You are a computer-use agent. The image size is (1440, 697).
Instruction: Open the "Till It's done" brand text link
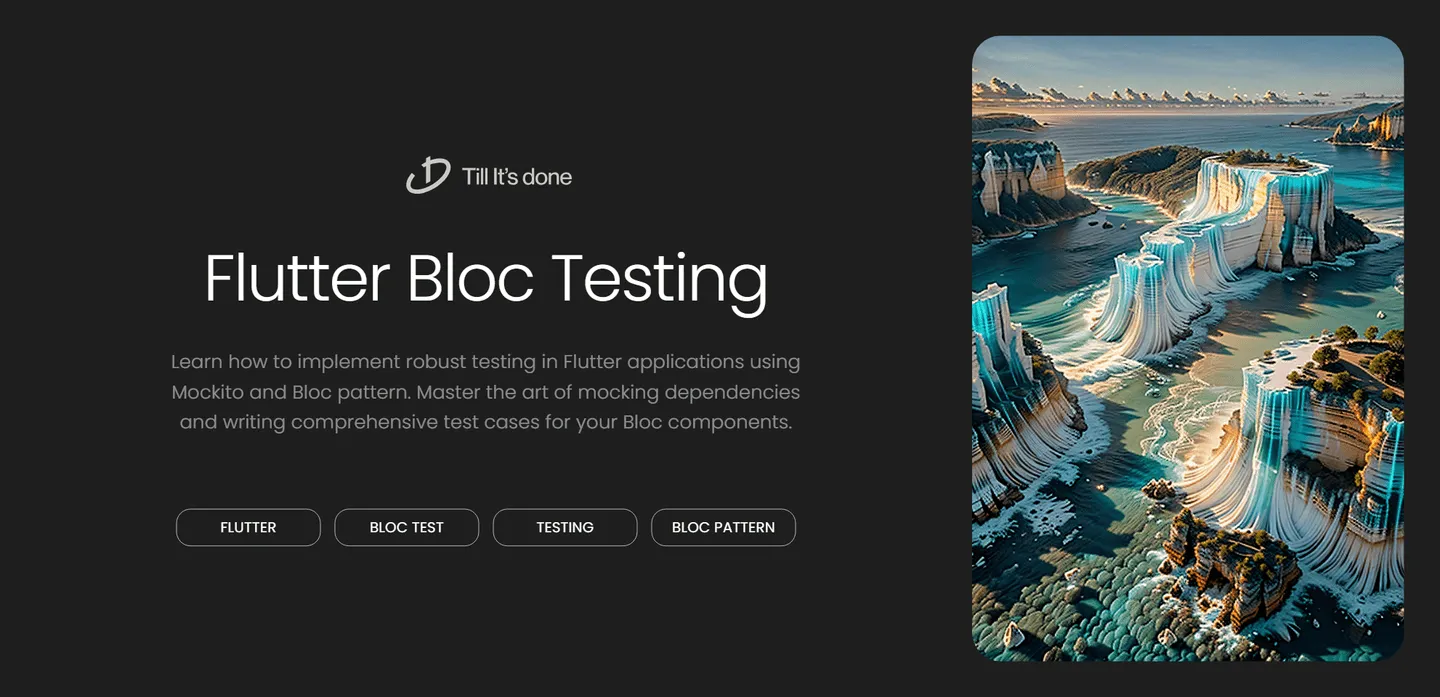point(516,177)
